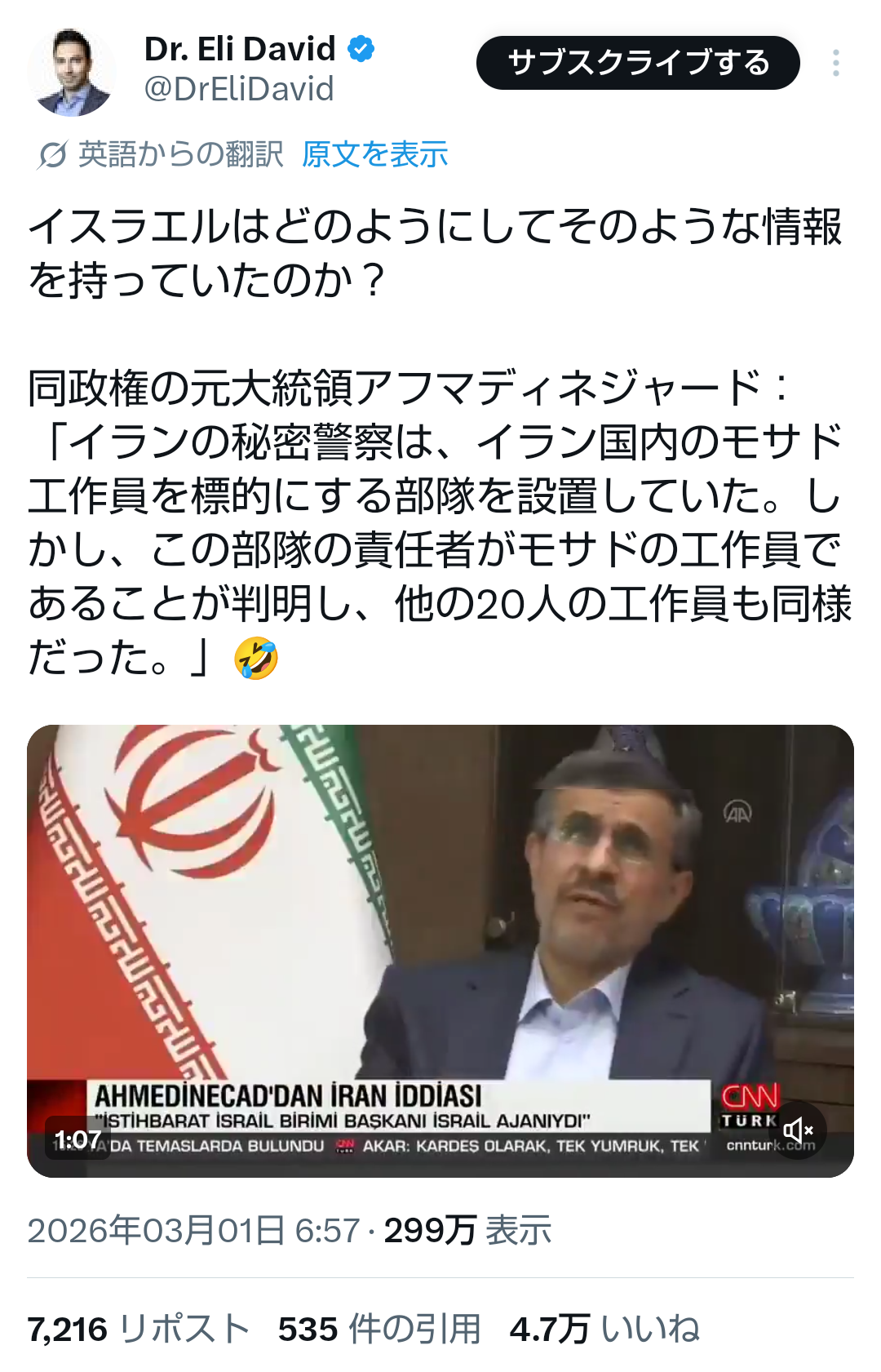Click the 1:07 video duration badge

pyautogui.click(x=77, y=1139)
